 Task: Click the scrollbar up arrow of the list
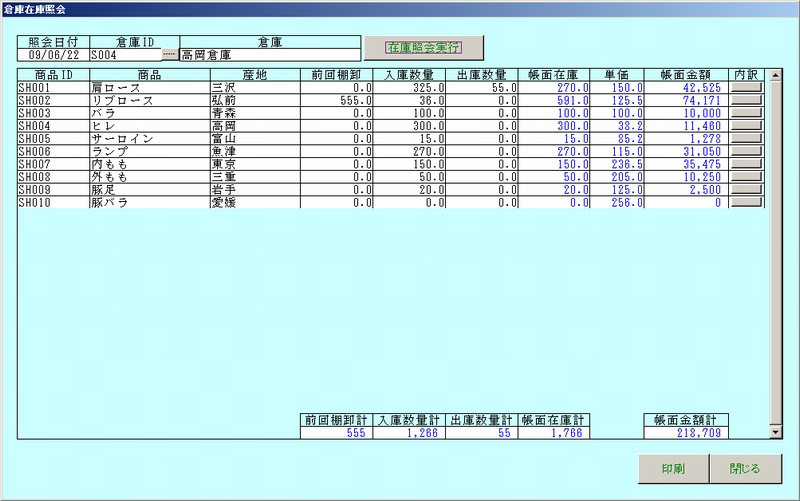coord(774,75)
